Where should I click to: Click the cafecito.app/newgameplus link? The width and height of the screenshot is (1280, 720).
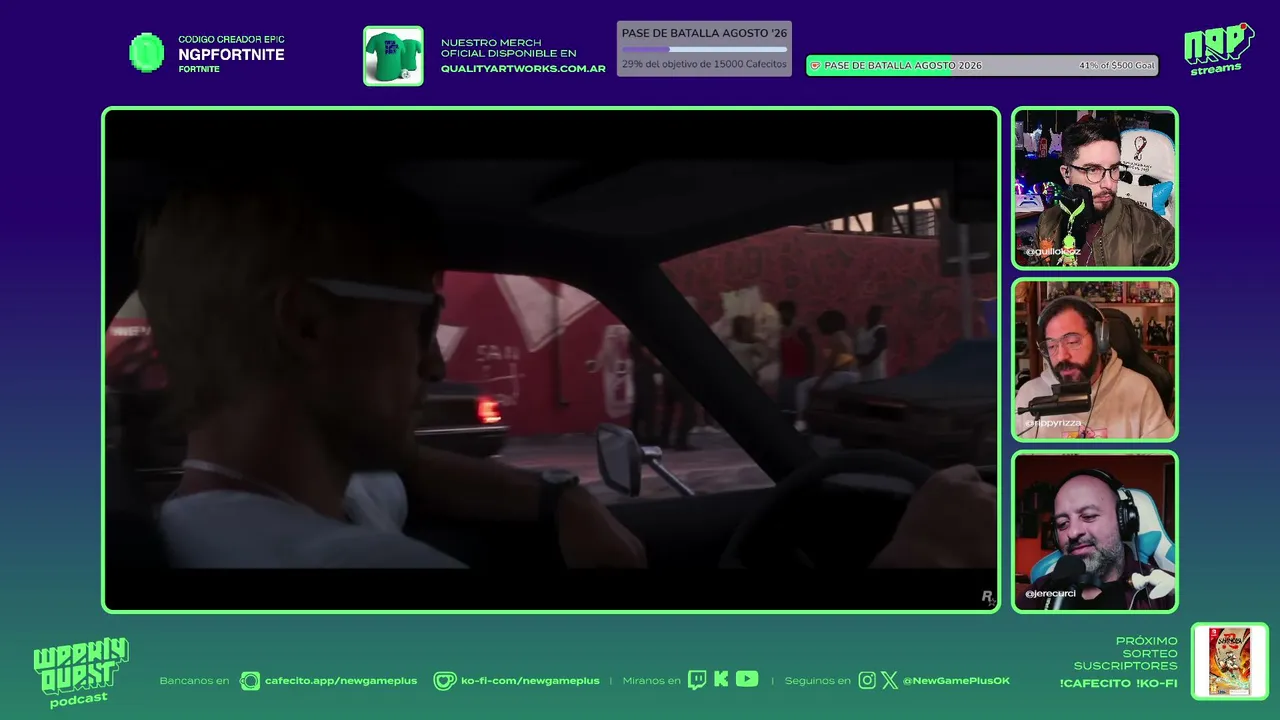tap(341, 681)
